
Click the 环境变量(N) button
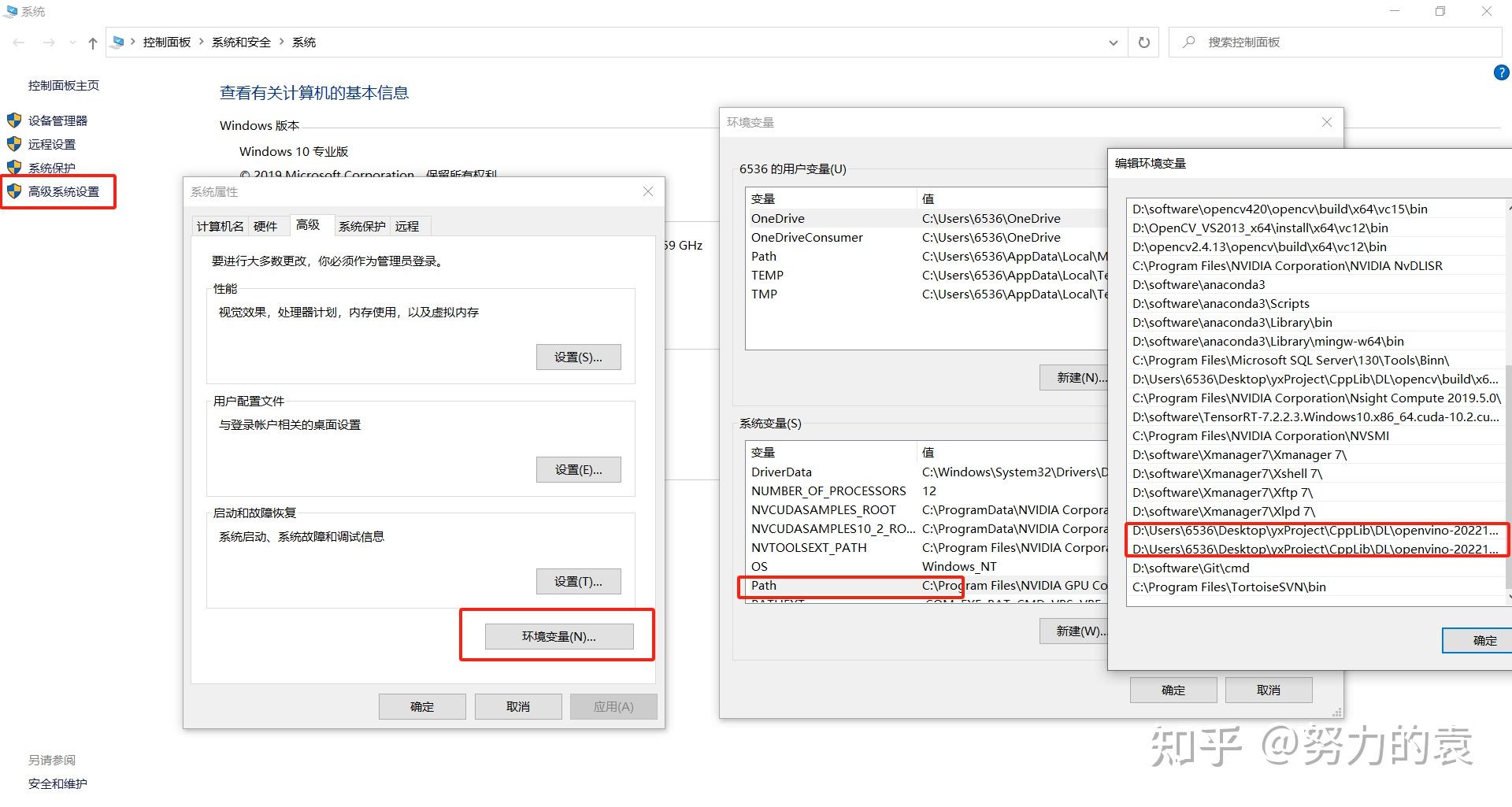(558, 635)
